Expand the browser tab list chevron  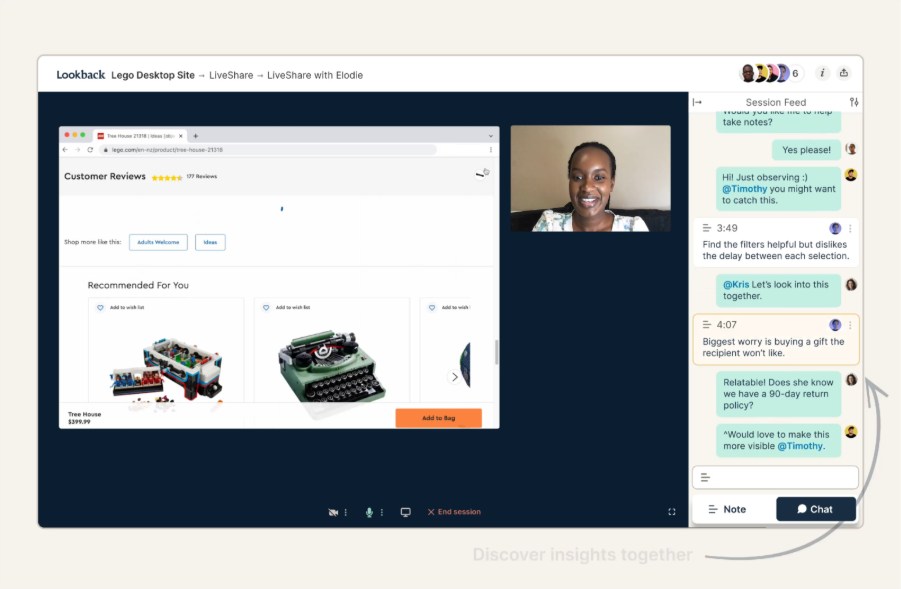tap(491, 136)
